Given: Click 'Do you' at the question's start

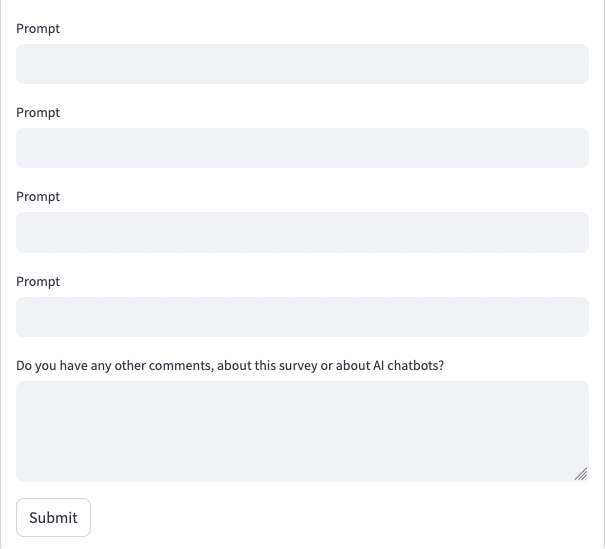Looking at the screenshot, I should 37,366.
